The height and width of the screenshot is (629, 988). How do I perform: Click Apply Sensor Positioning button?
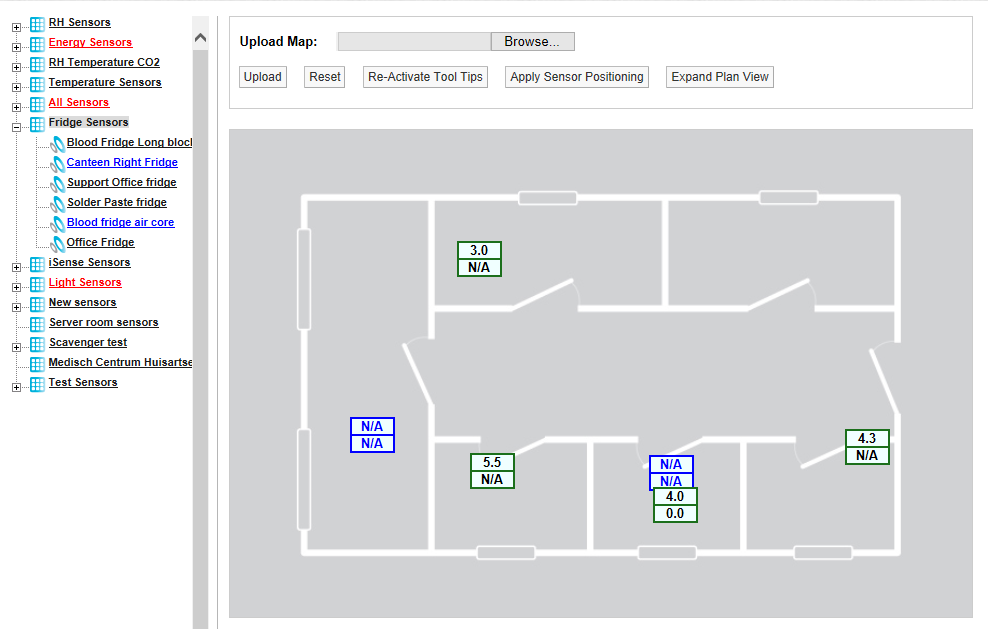point(577,77)
